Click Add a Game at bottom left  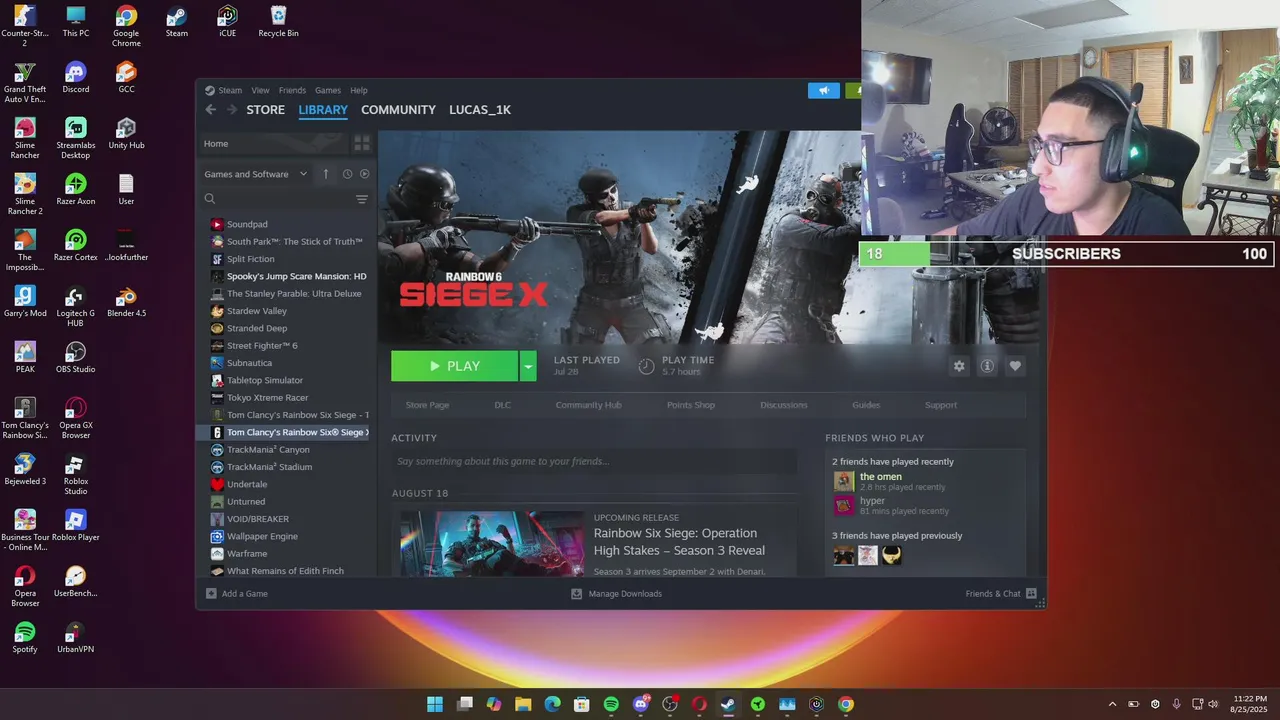(x=237, y=594)
